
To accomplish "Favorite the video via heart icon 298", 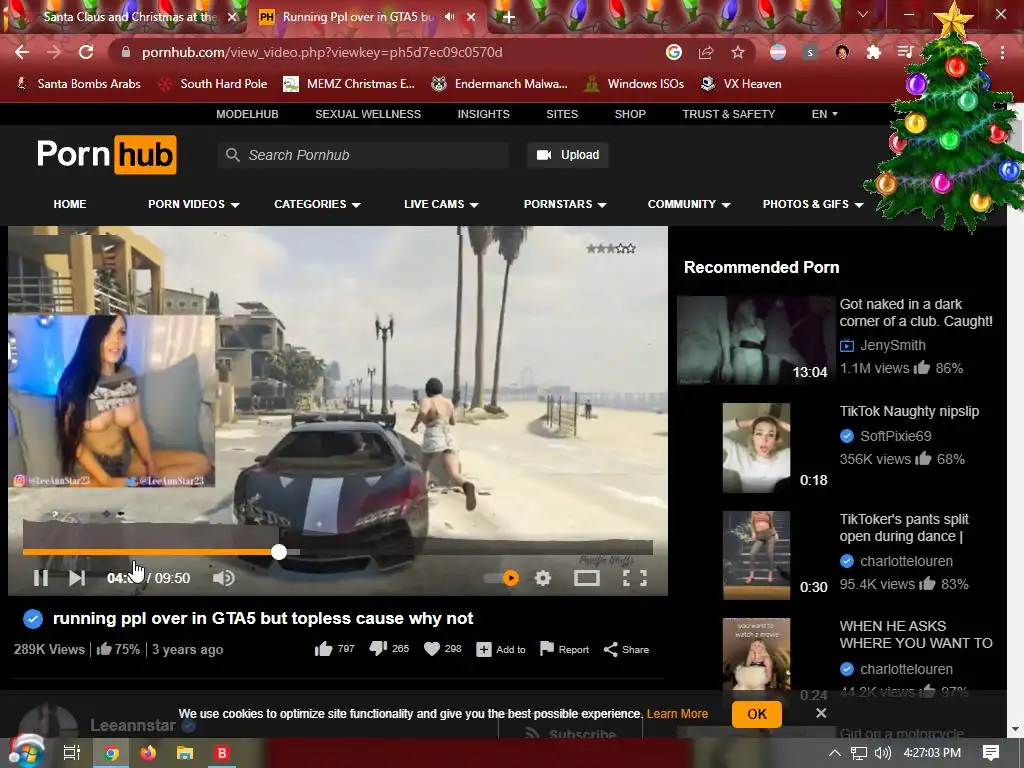I will tap(443, 648).
